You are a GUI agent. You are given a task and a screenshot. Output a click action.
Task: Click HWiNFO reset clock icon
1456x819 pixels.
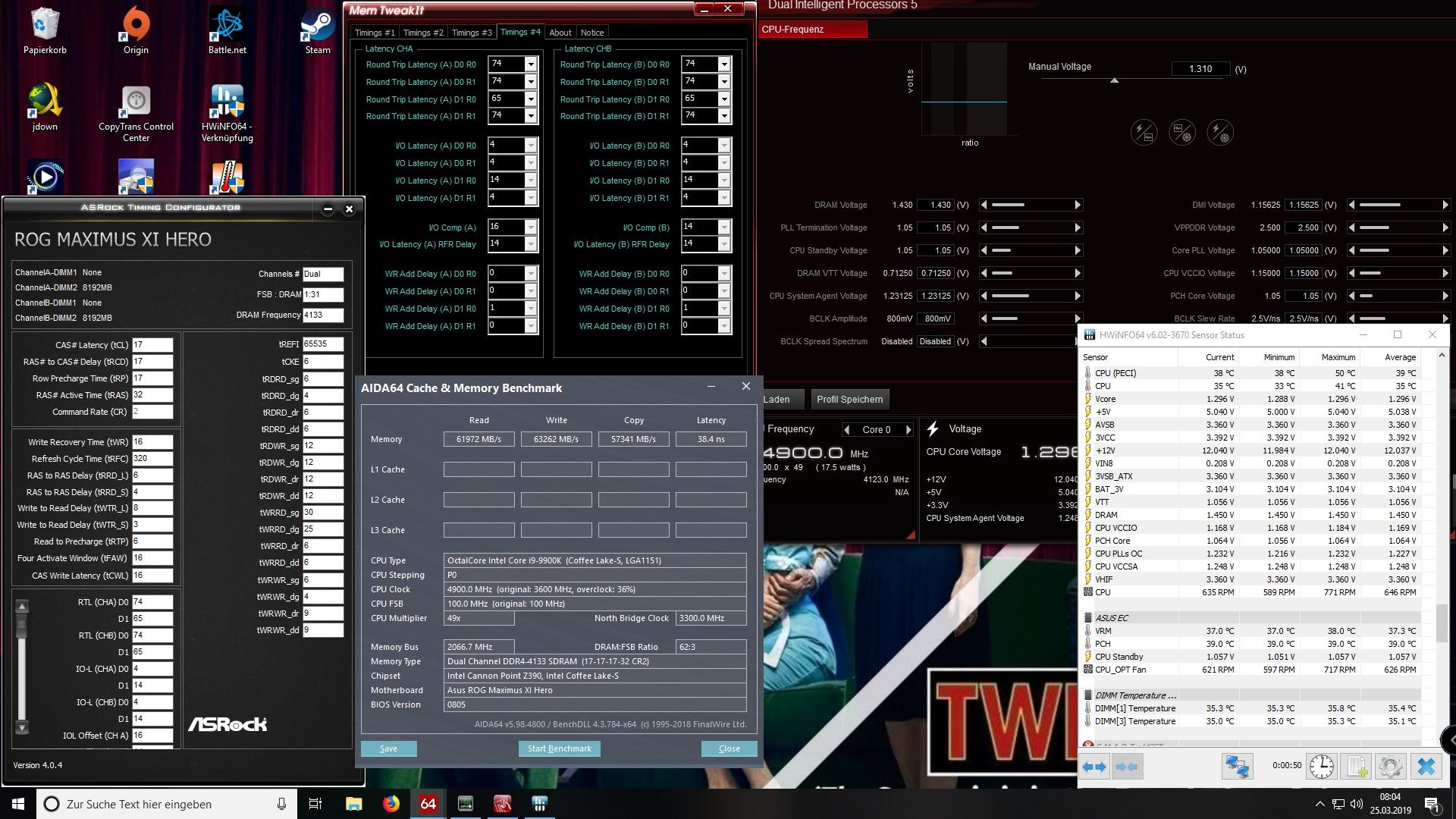tap(1322, 767)
